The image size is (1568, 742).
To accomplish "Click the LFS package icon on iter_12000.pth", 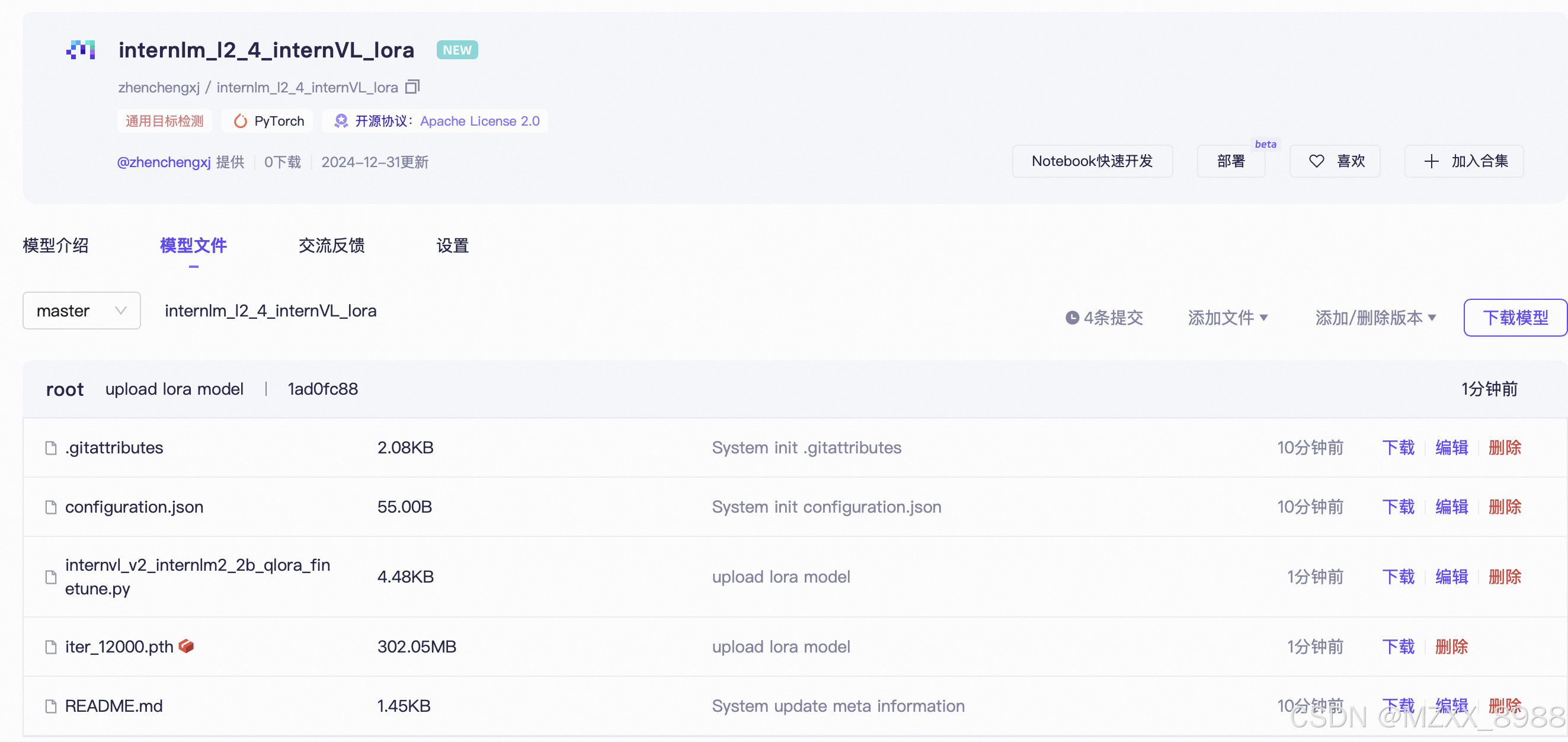I will (x=187, y=647).
